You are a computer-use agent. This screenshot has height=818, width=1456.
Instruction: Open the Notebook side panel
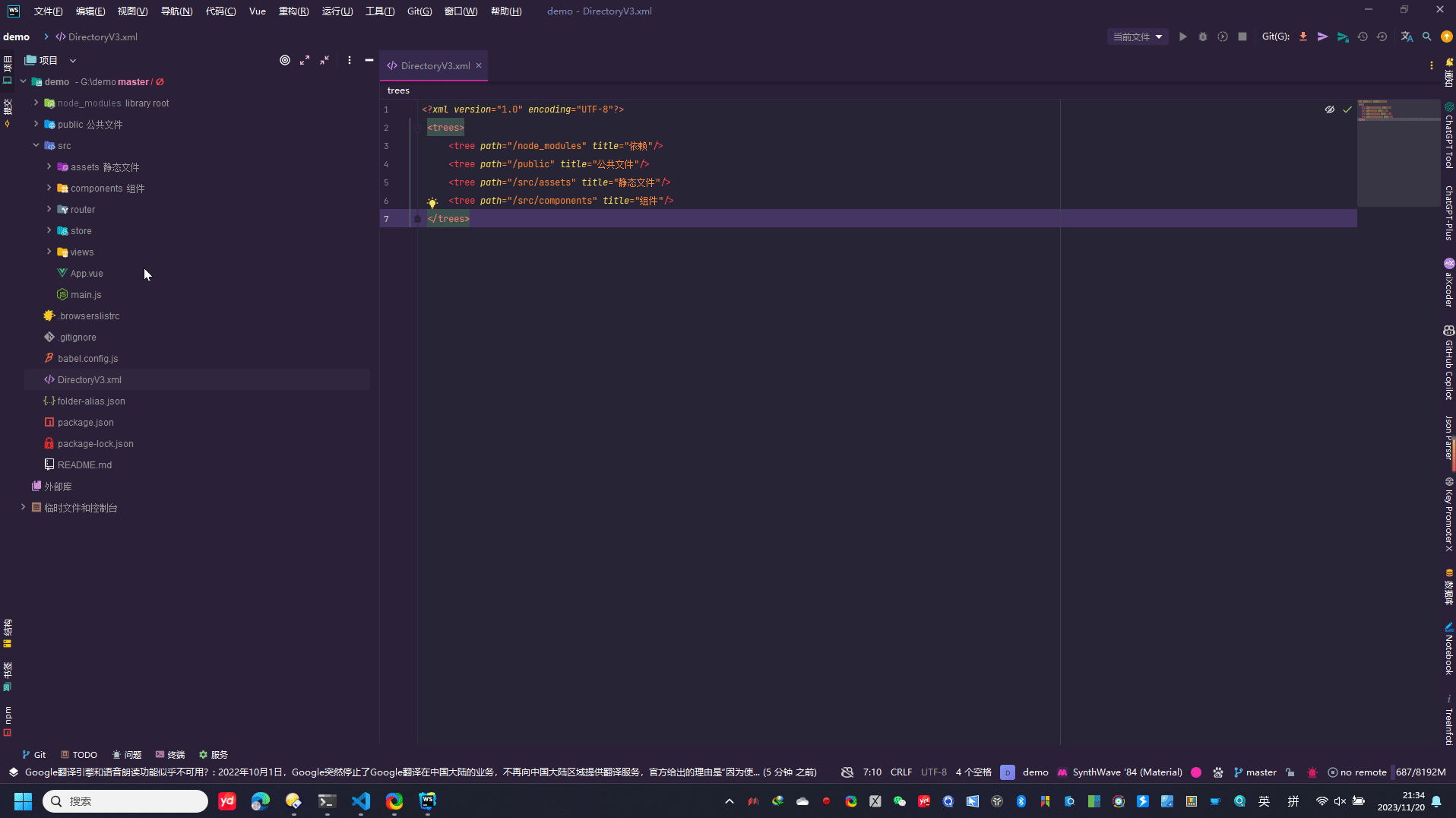click(1448, 648)
